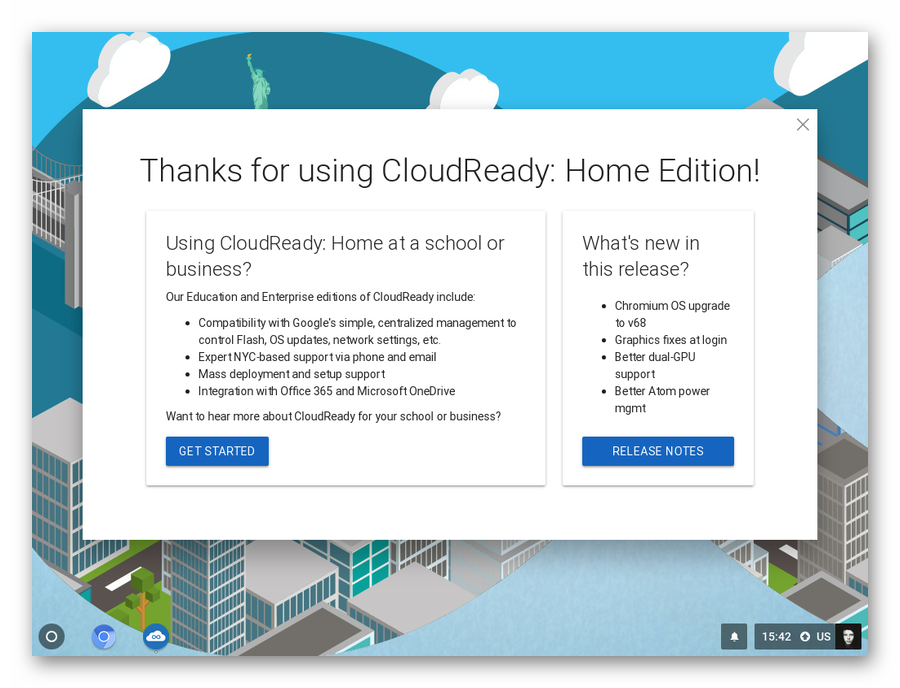Click the 'Graphics fixes at login' item
The width and height of the screenshot is (900, 688).
point(670,340)
